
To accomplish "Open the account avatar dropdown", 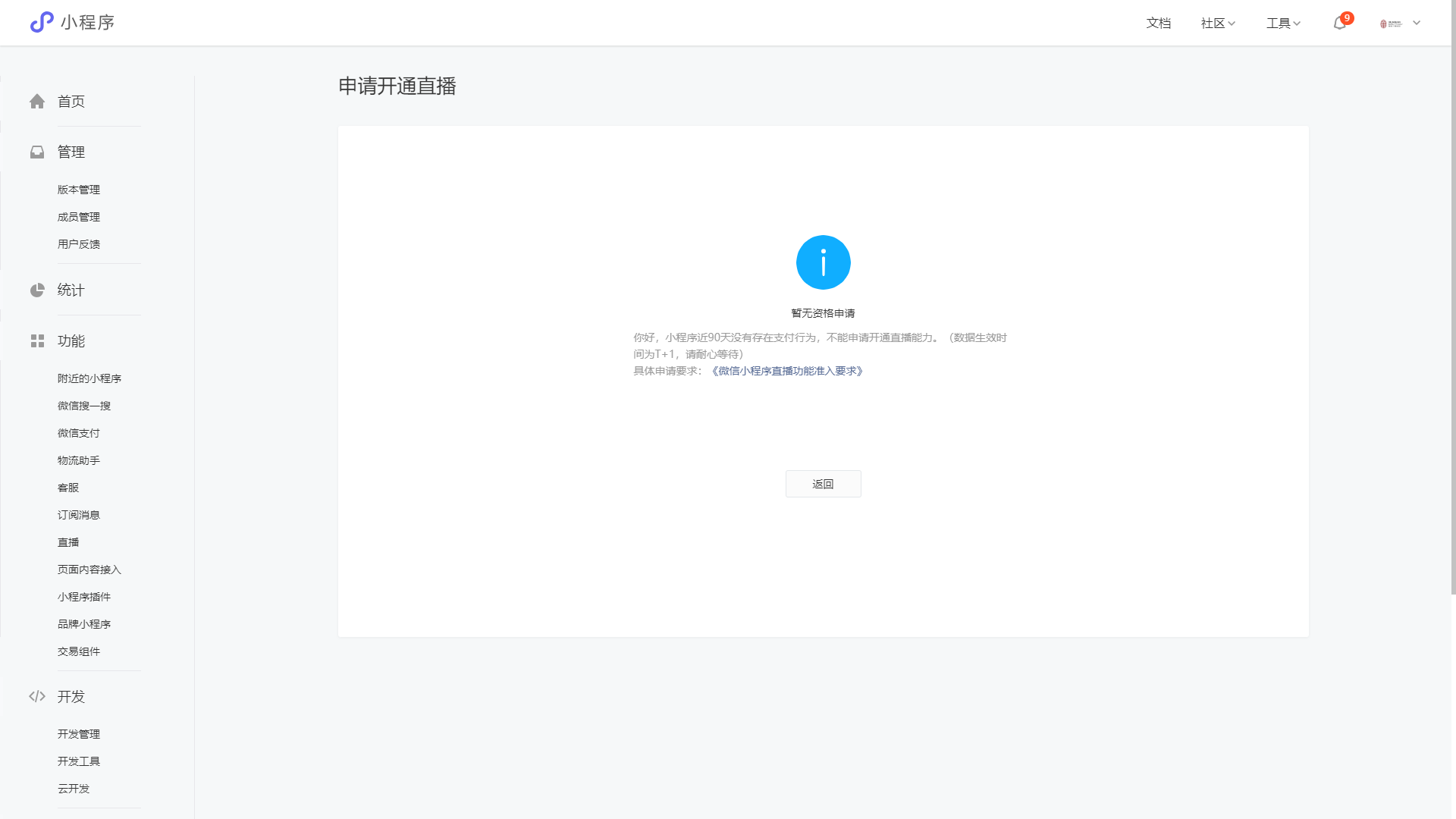I will pos(1400,24).
